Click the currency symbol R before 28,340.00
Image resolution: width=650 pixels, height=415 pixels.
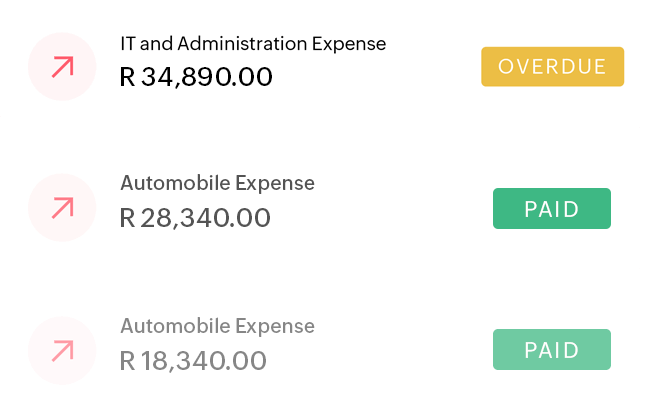click(x=127, y=218)
